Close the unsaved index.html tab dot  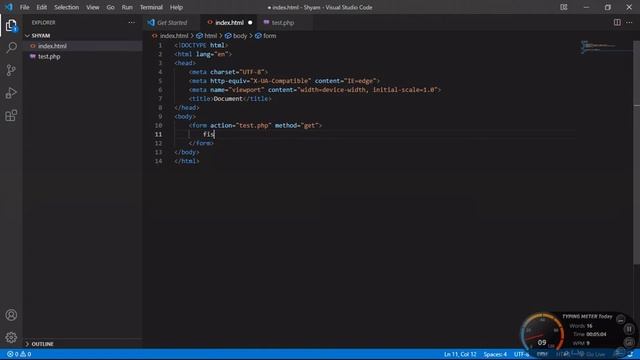pos(250,22)
